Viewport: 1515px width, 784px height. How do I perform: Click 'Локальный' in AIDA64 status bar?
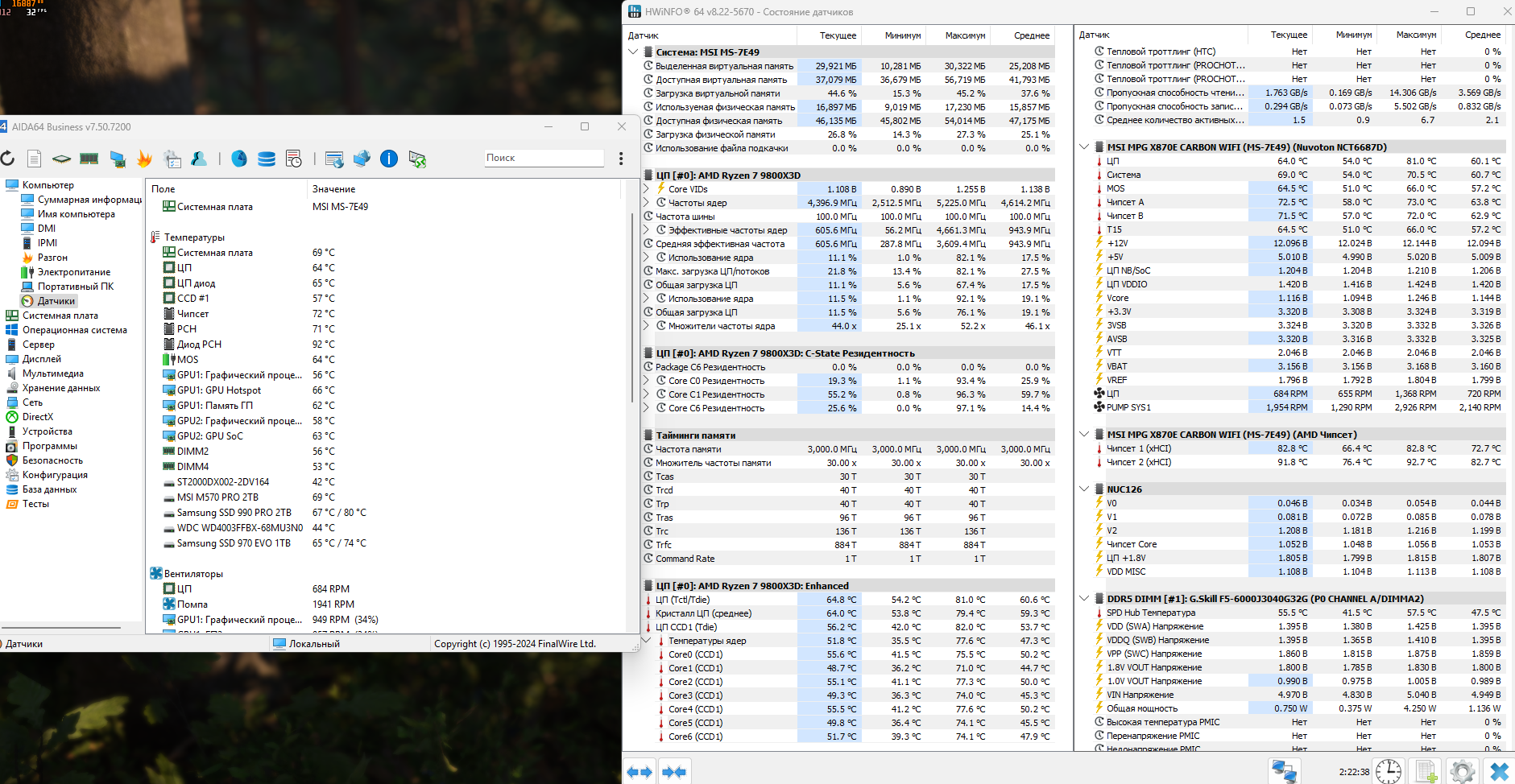tap(314, 644)
